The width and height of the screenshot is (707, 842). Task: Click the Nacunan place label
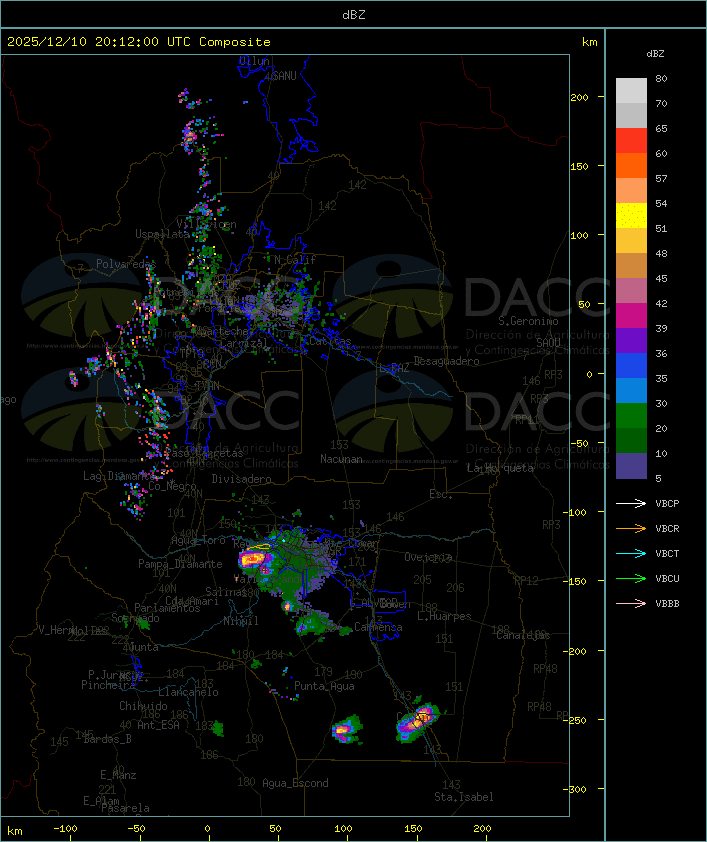click(x=341, y=459)
